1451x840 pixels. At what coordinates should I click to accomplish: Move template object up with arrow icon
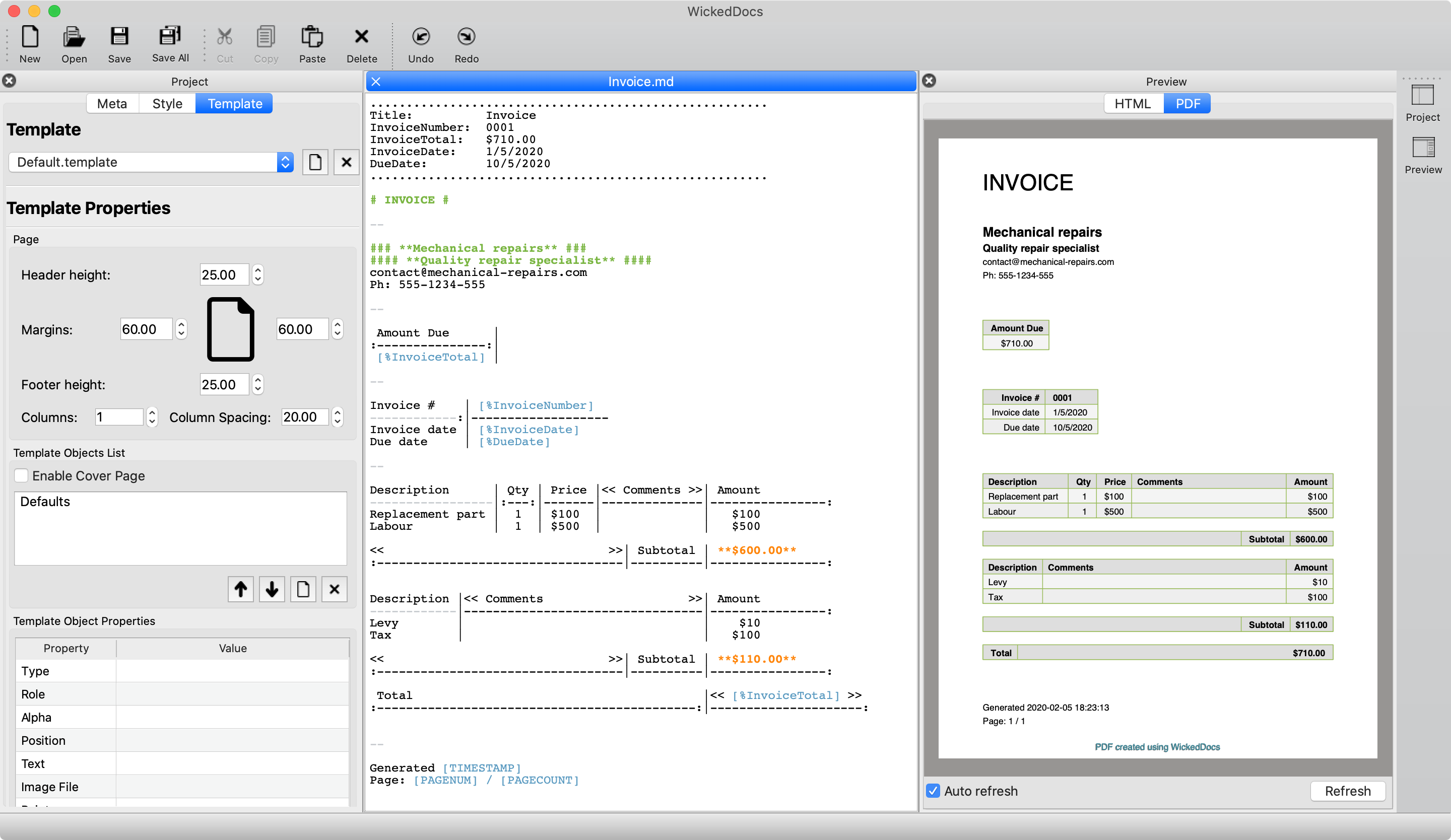[241, 589]
